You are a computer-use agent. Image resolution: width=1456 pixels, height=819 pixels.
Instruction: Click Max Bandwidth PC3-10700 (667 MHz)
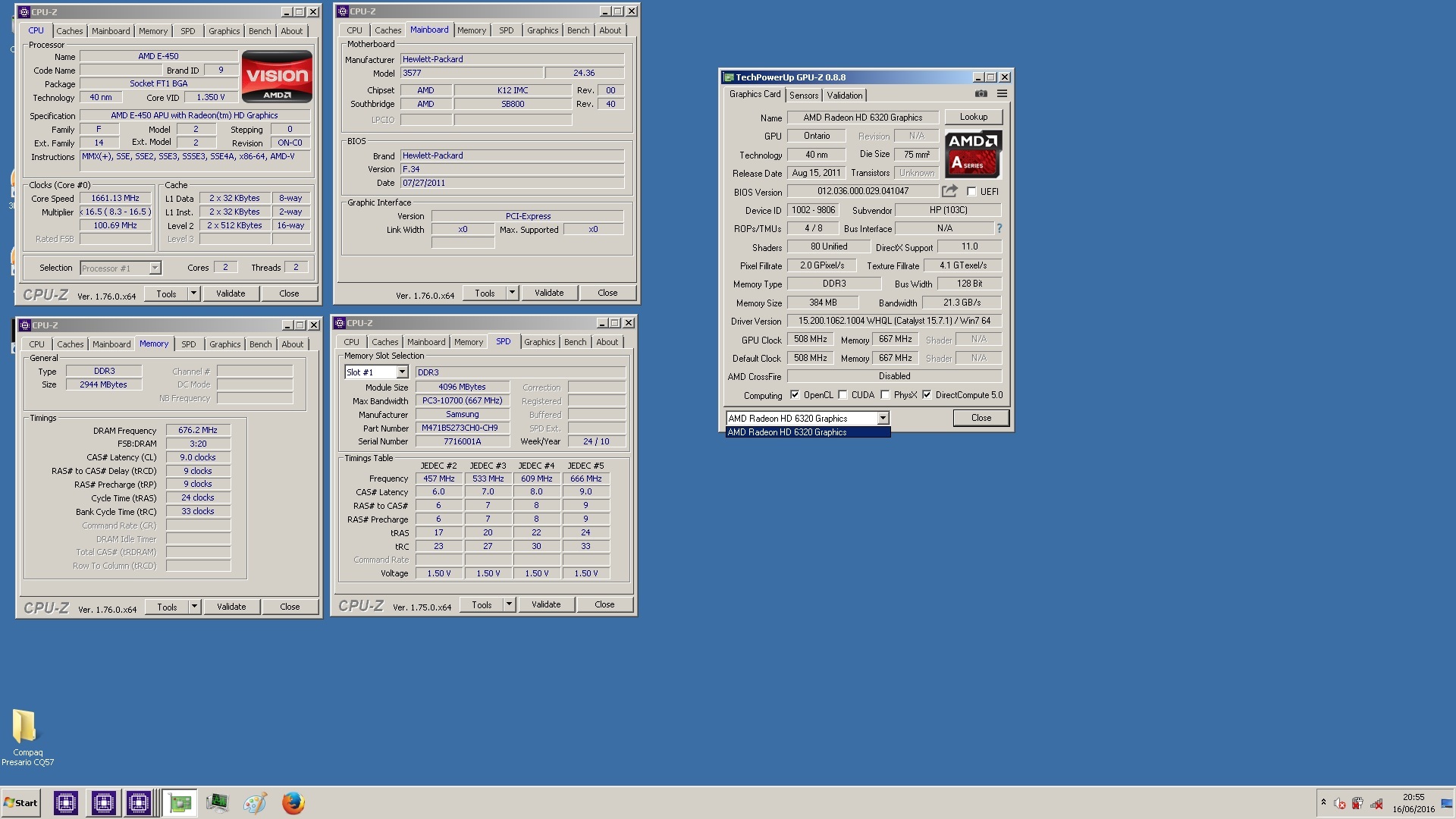463,400
